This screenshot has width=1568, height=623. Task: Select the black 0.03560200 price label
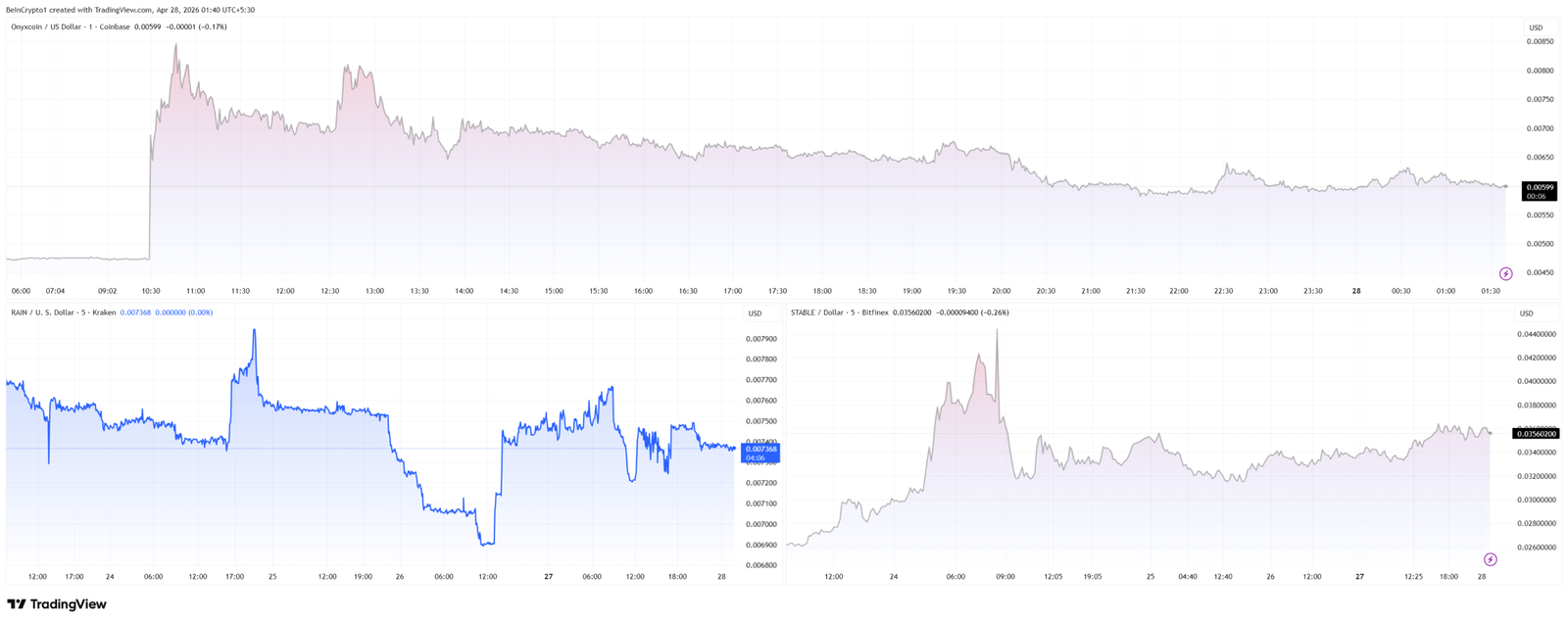pos(1537,433)
